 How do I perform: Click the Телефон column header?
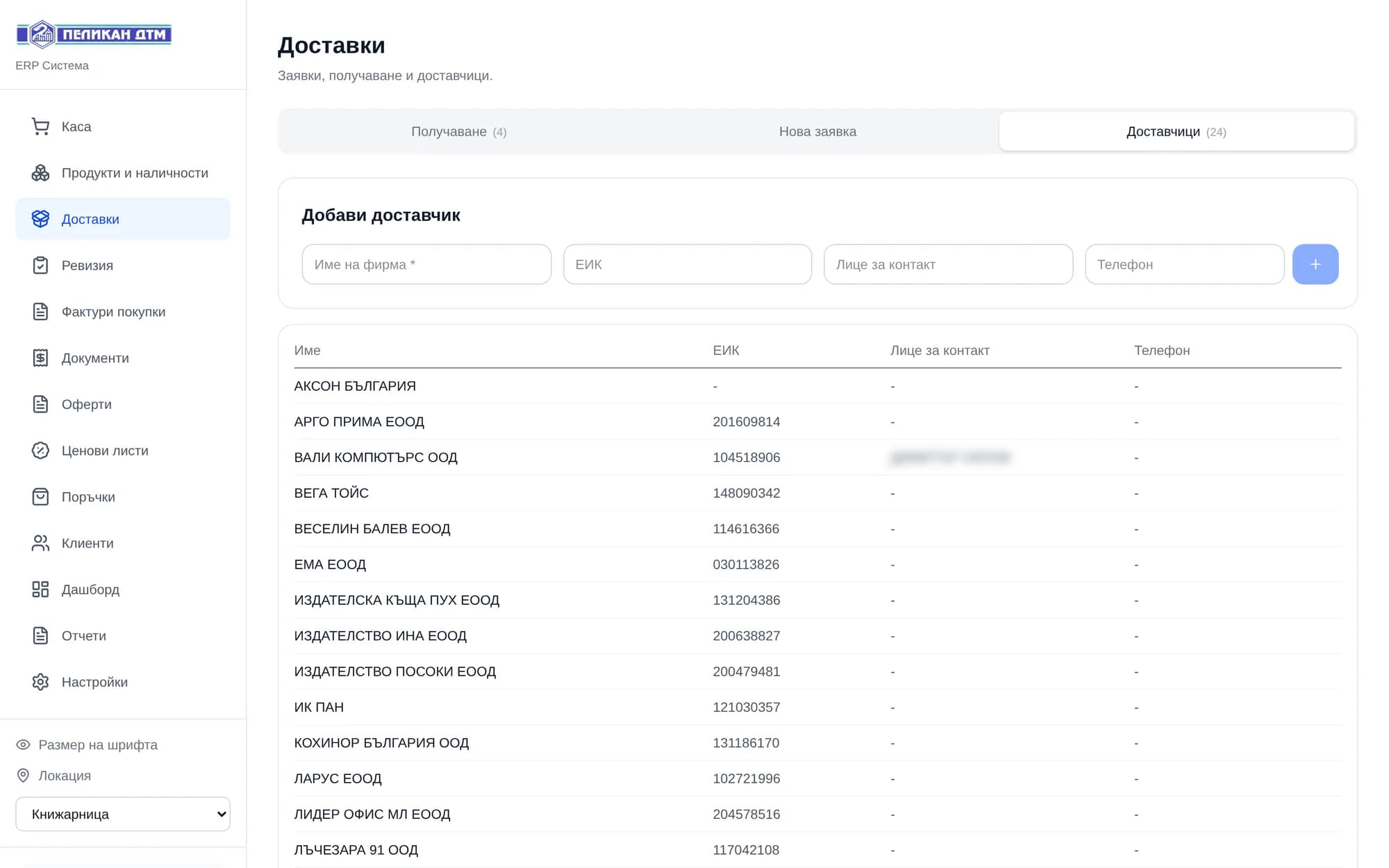(x=1162, y=350)
